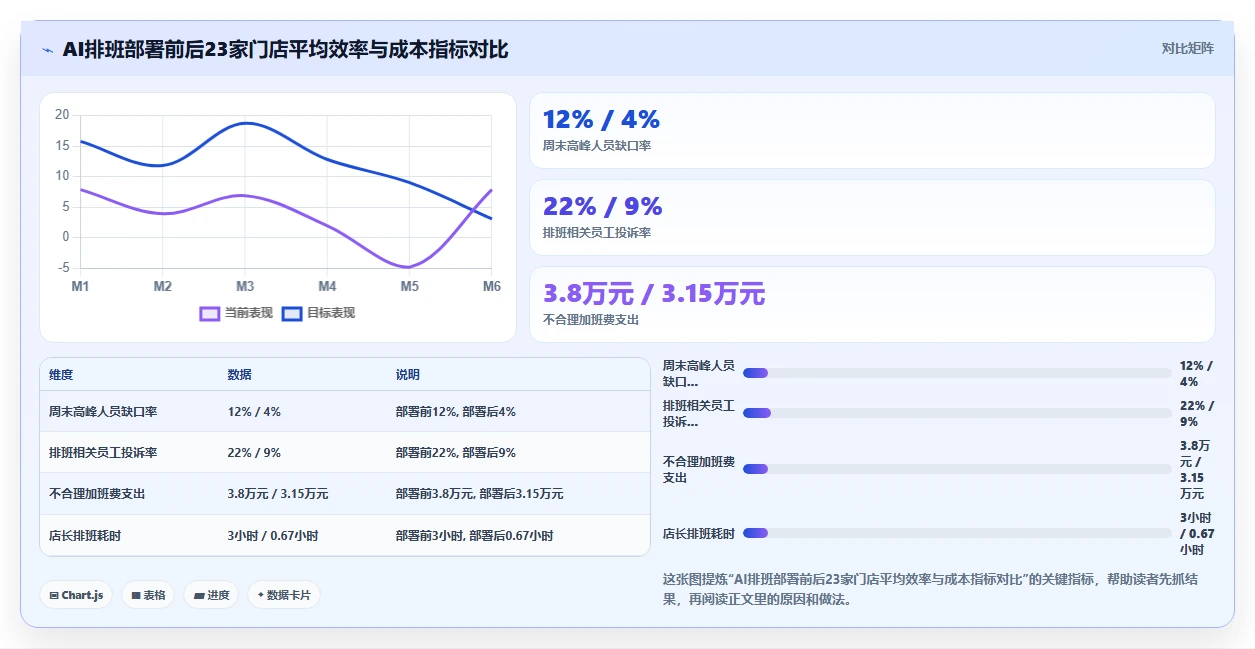
Task: Click the 20 y-axis tick label
Action: click(62, 115)
